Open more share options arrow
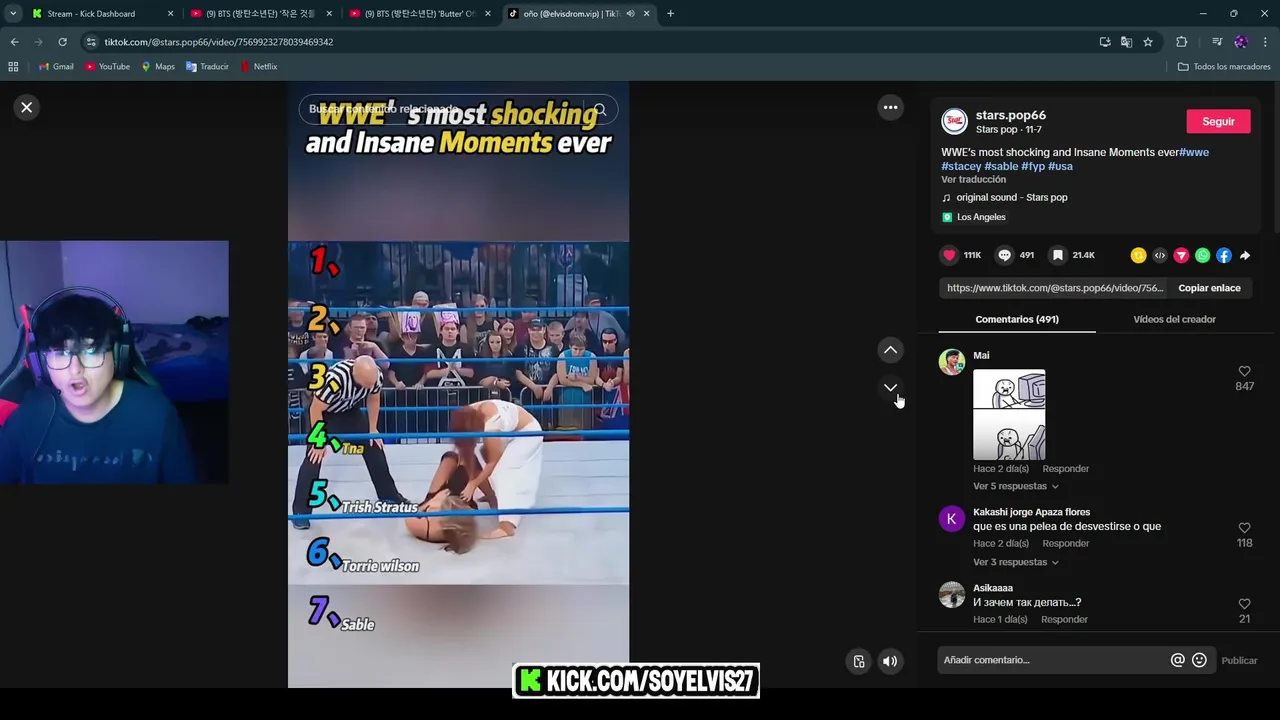The image size is (1280, 720). pyautogui.click(x=1245, y=255)
